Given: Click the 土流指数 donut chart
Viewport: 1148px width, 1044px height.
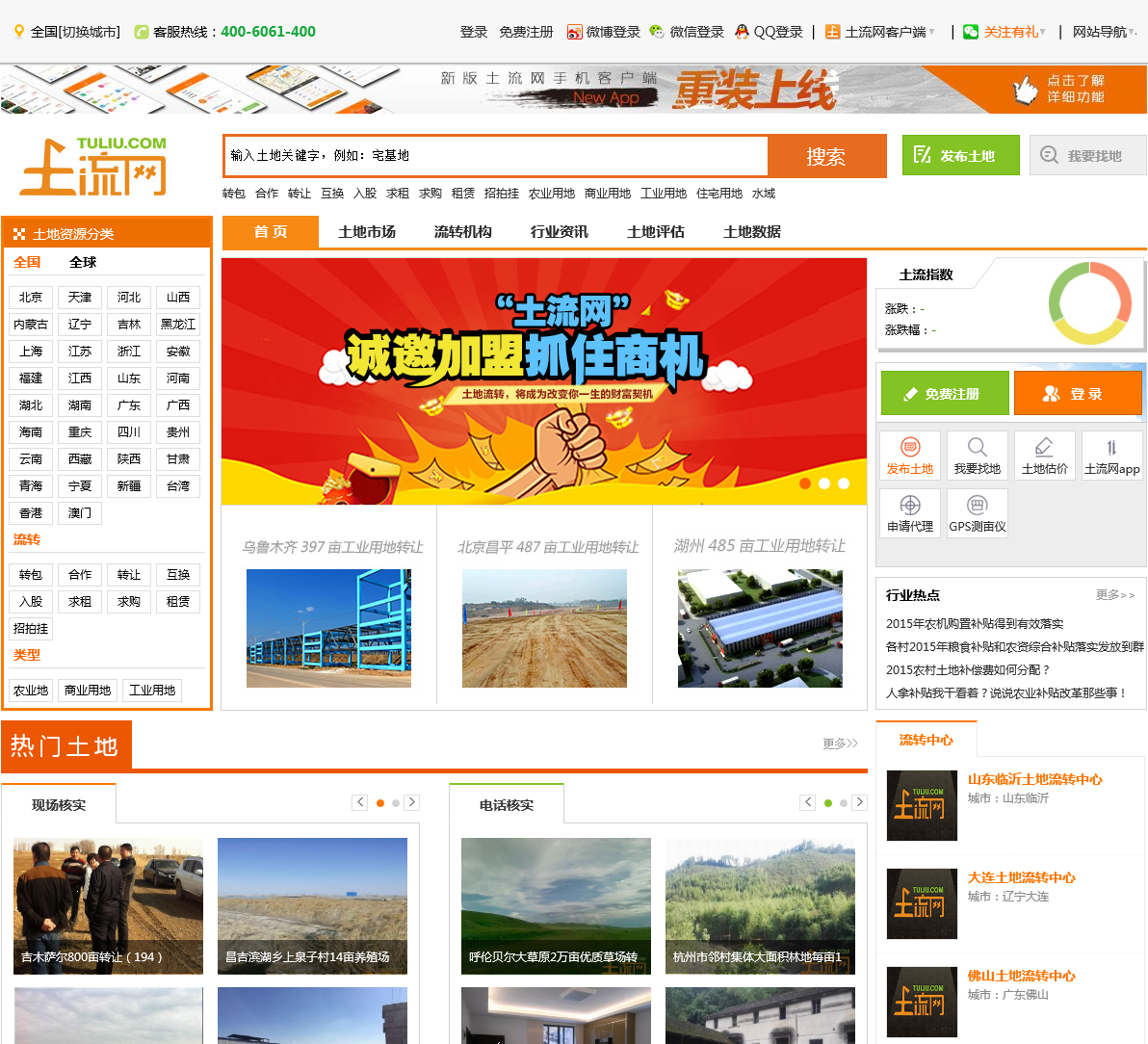Looking at the screenshot, I should [1090, 303].
